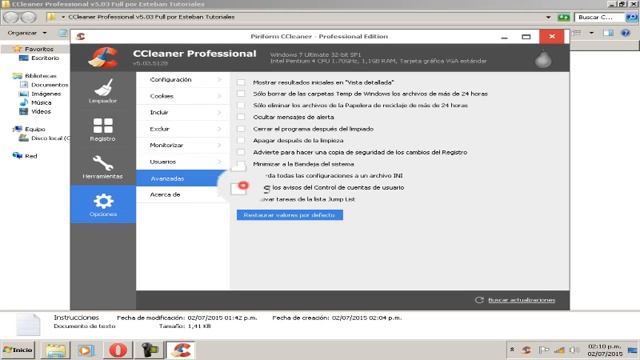This screenshot has width=640, height=360.
Task: Select Favoritos in Explorer navigation pane
Action: 39,49
